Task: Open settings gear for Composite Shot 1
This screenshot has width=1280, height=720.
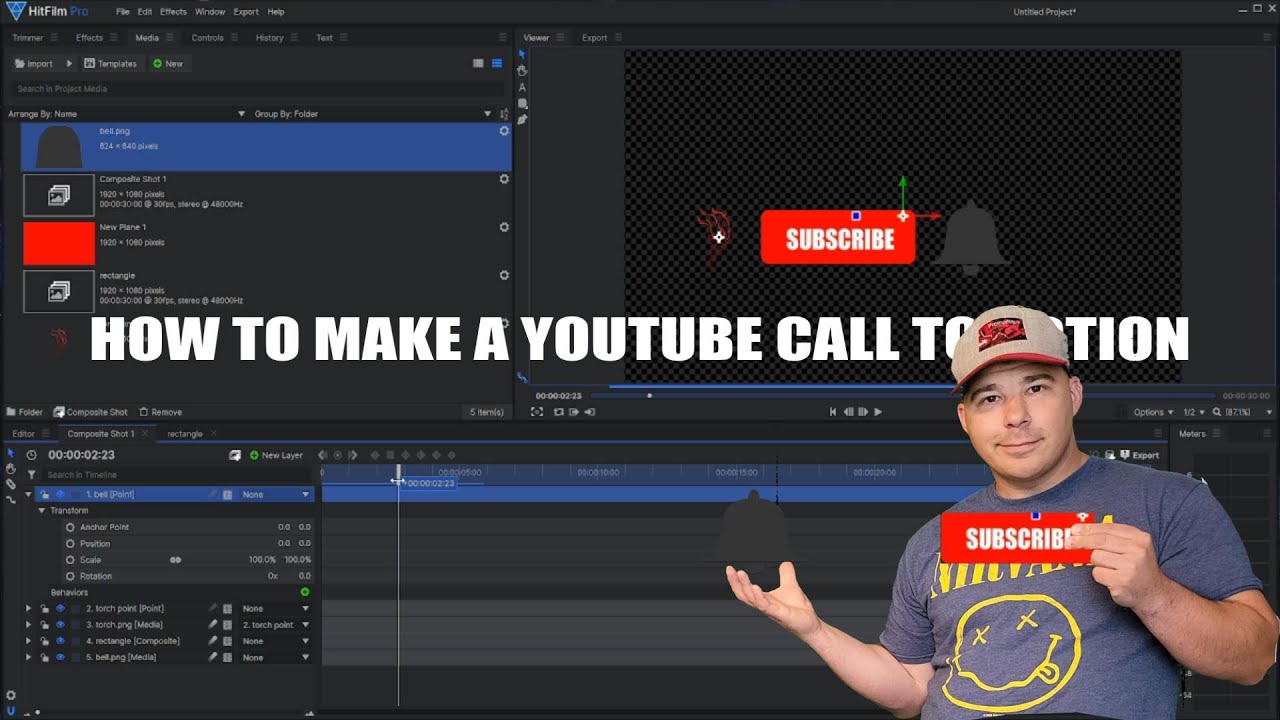Action: tap(504, 179)
